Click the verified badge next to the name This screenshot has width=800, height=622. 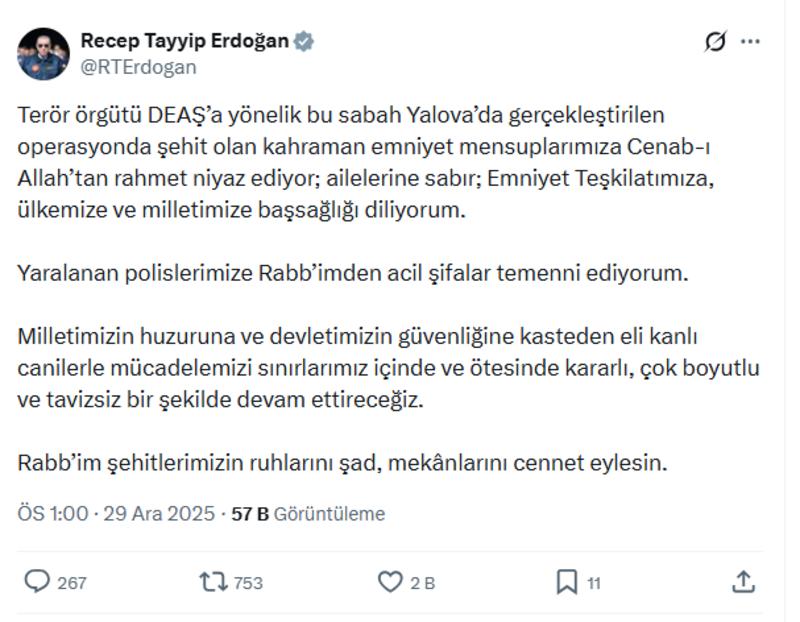tap(303, 42)
